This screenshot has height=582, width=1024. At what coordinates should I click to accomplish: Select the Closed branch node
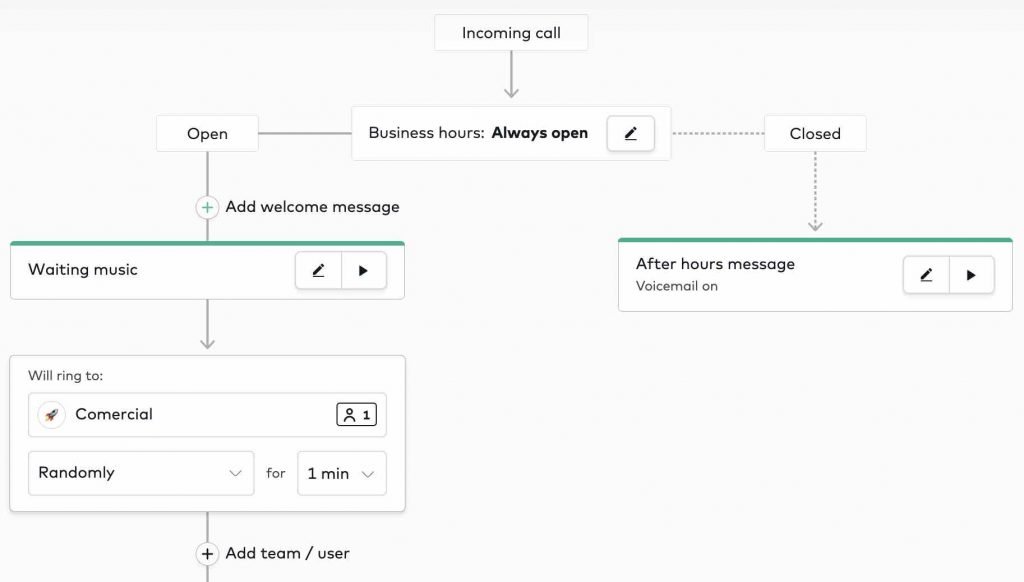[815, 133]
